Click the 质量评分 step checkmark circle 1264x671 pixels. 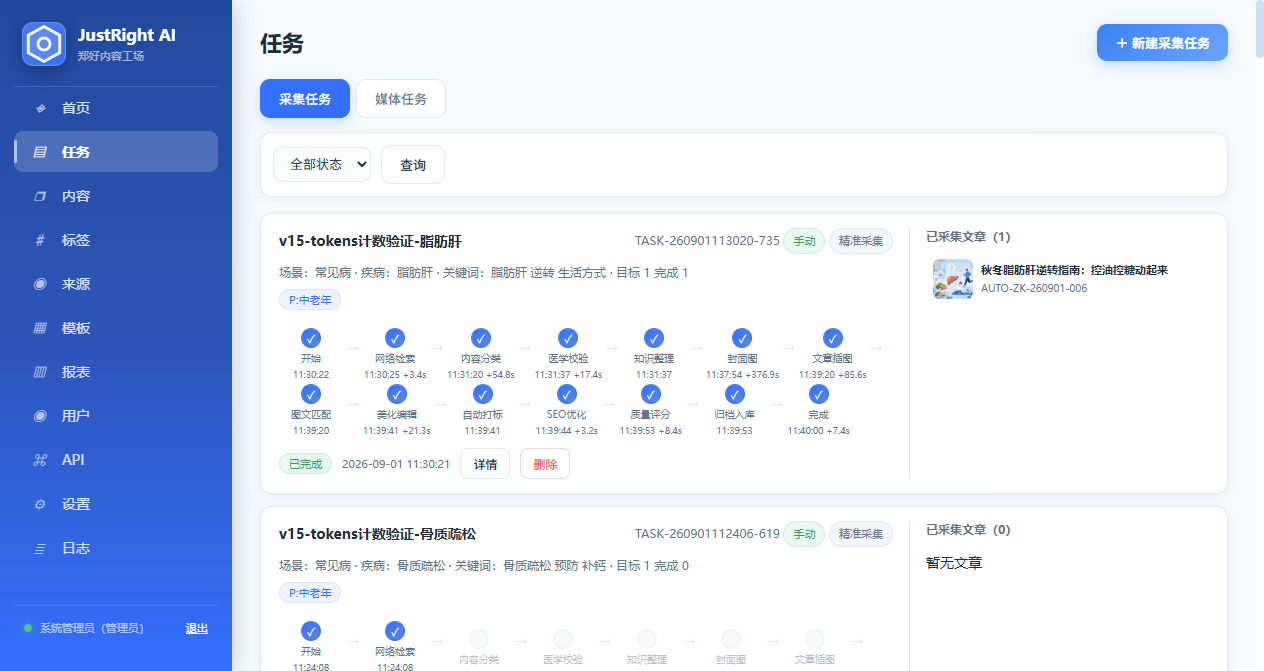pyautogui.click(x=650, y=394)
